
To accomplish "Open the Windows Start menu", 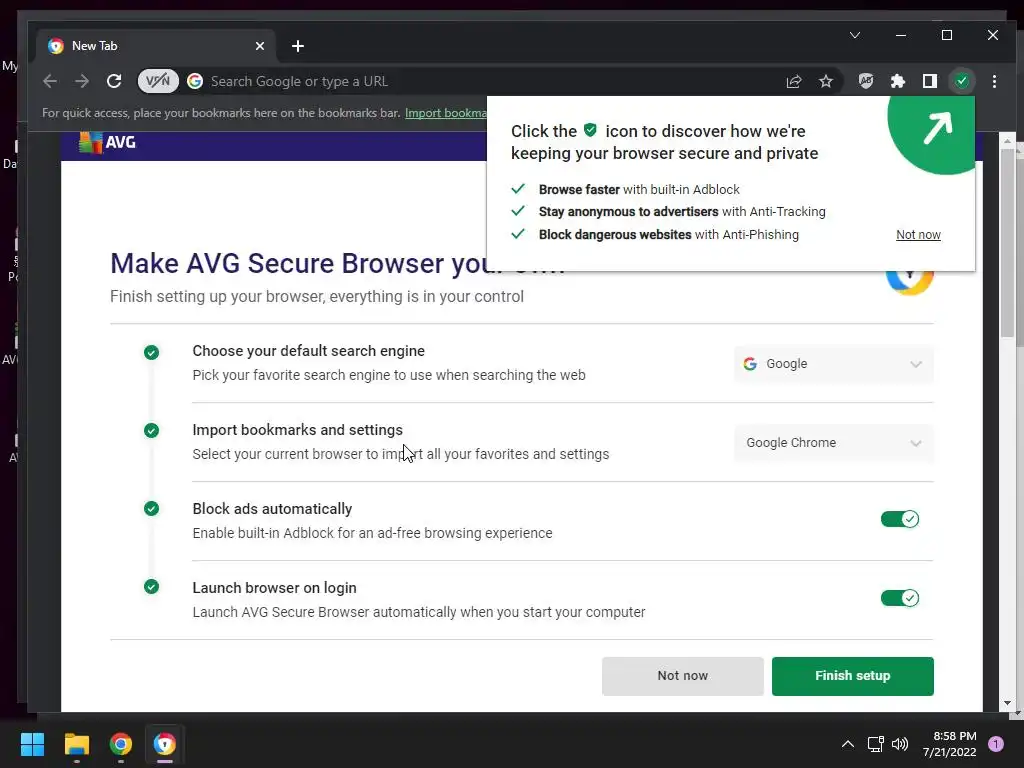I will click(x=32, y=744).
